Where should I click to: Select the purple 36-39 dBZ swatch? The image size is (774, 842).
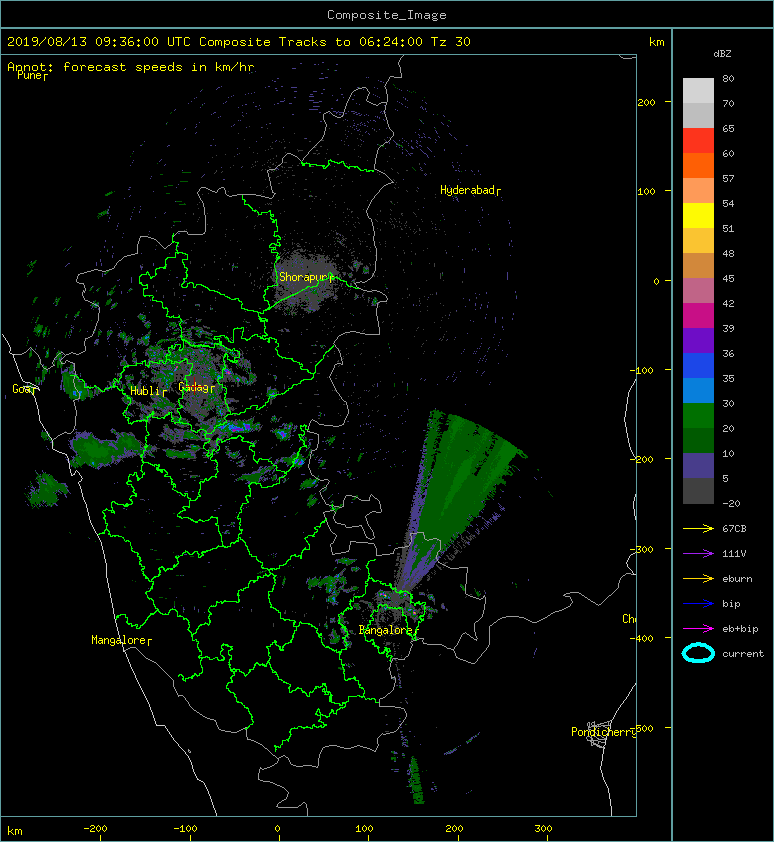point(698,340)
